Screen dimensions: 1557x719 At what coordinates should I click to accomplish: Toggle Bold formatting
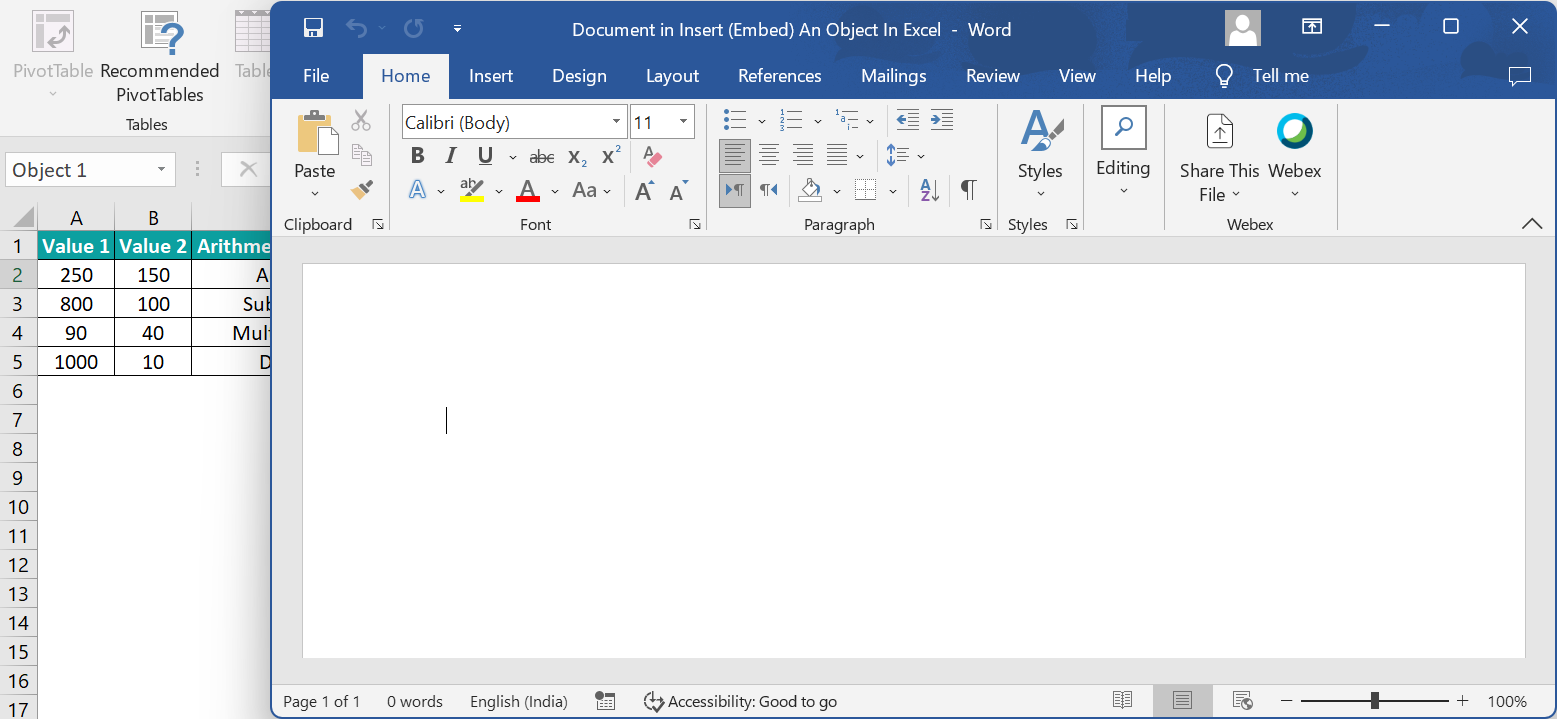[418, 156]
